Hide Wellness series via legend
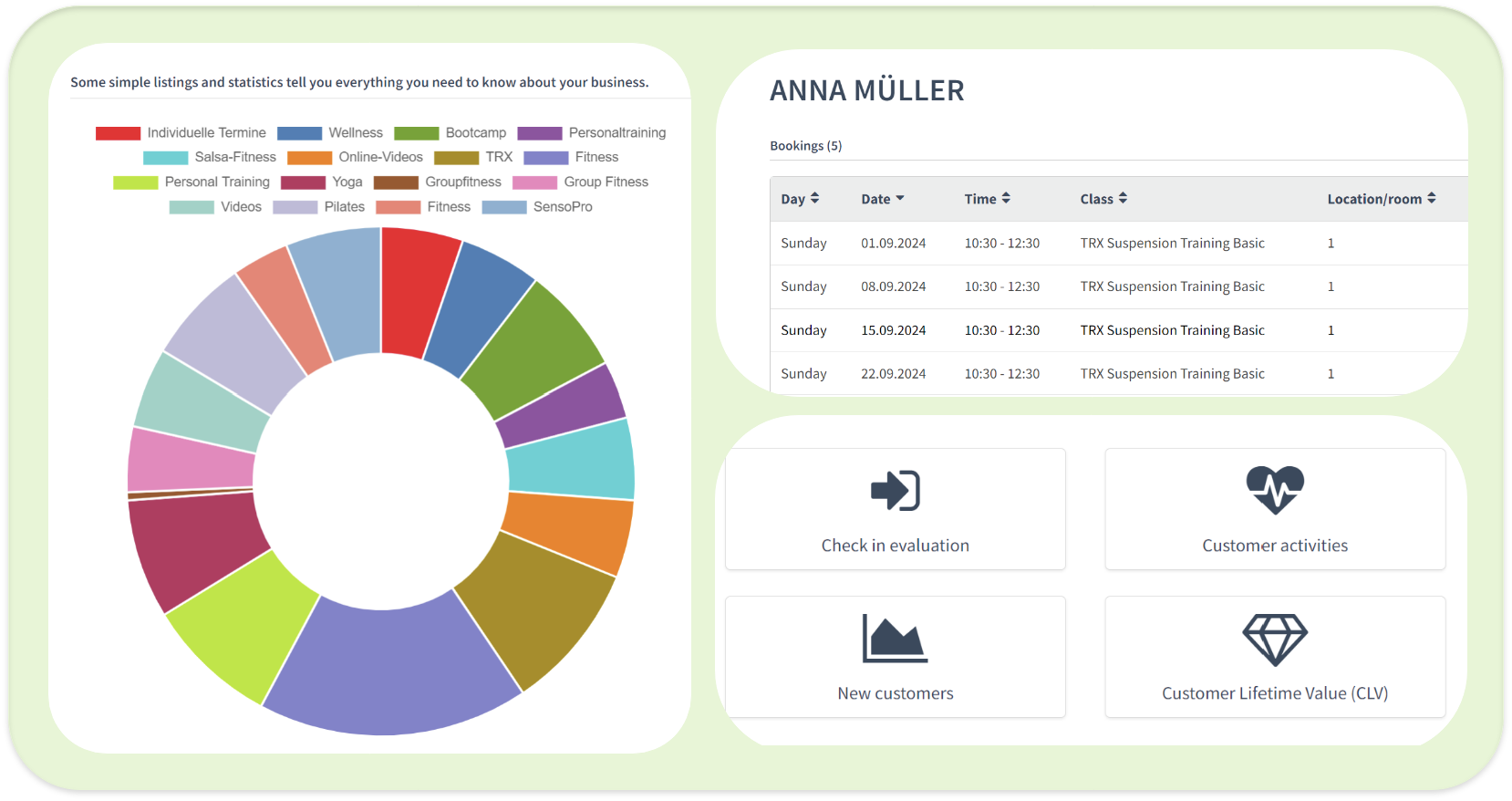The height and width of the screenshot is (801, 1512). 330,133
